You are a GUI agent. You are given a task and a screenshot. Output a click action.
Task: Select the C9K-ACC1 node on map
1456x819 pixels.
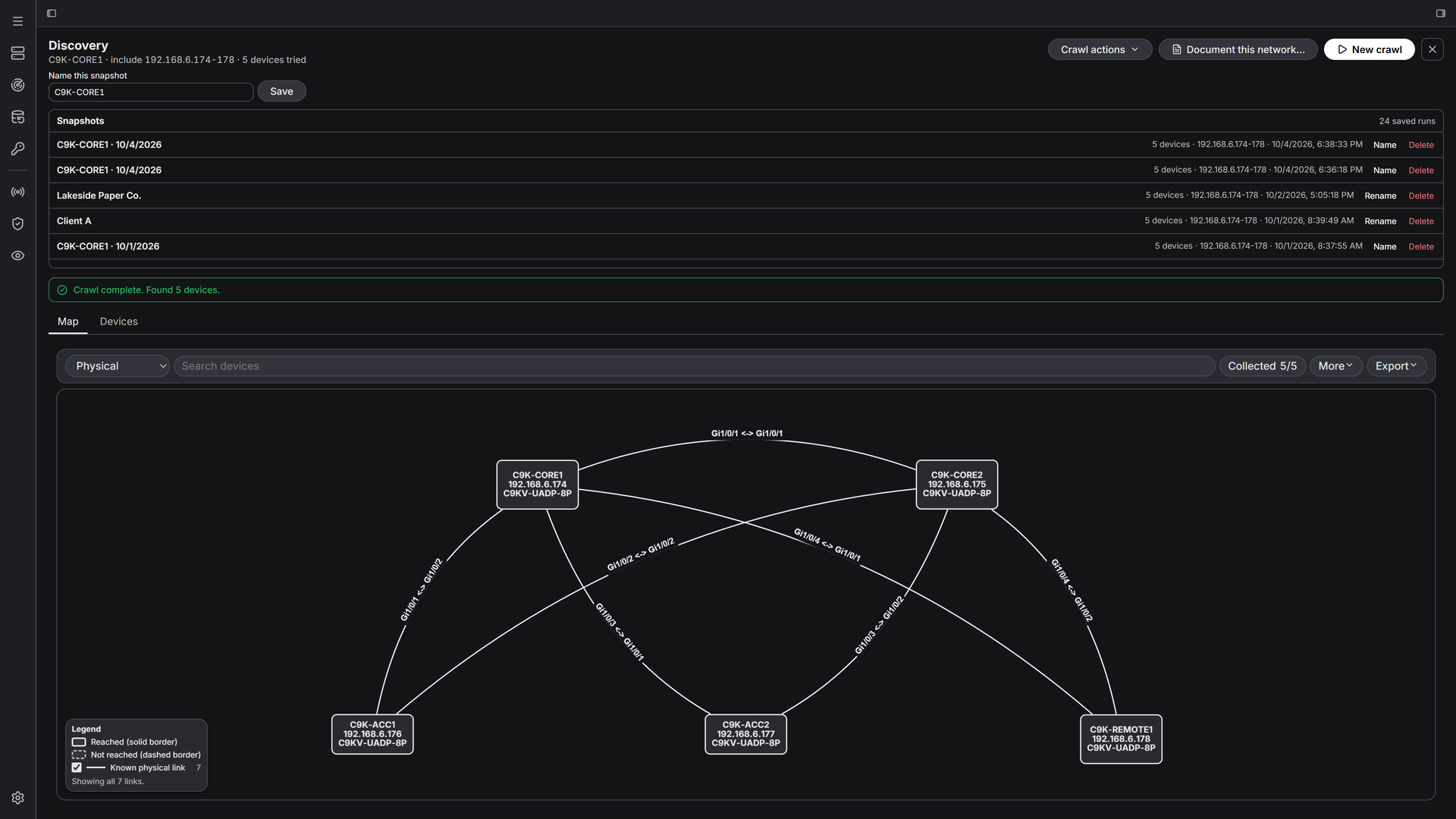(x=372, y=734)
